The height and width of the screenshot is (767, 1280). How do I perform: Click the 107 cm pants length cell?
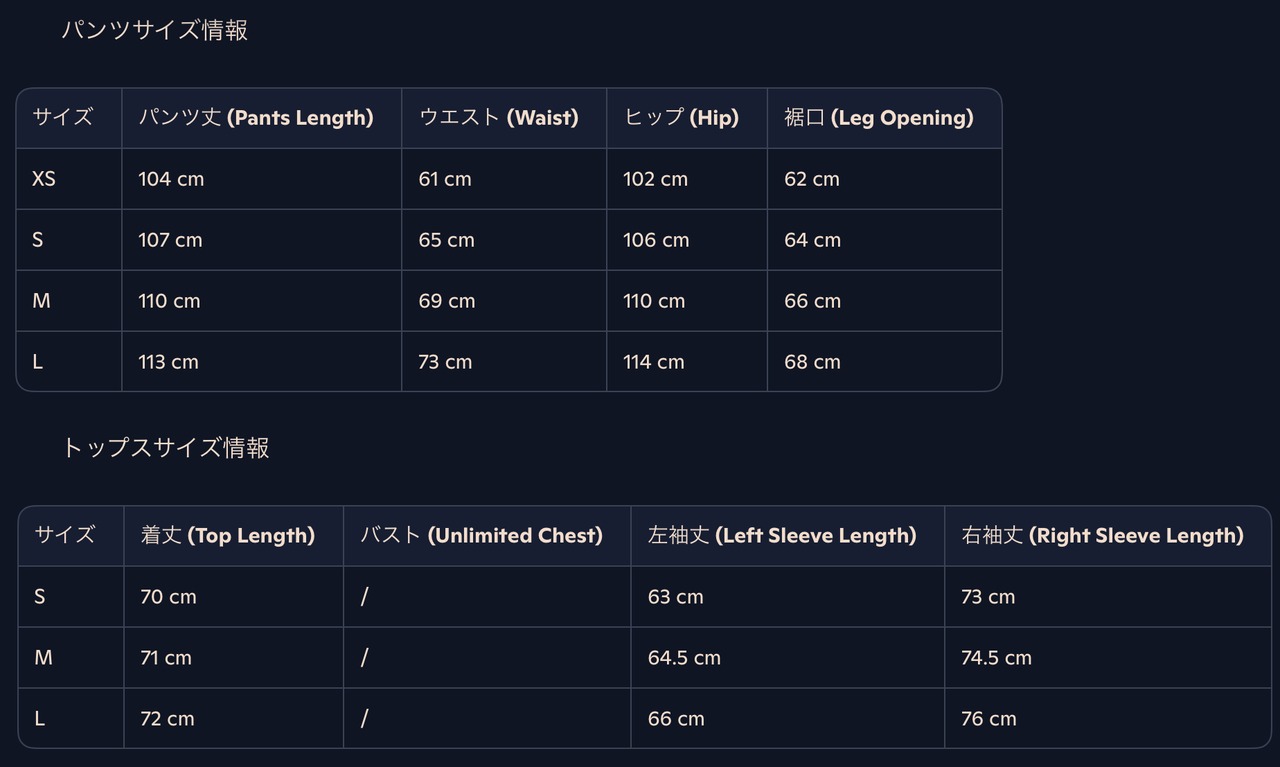point(170,240)
